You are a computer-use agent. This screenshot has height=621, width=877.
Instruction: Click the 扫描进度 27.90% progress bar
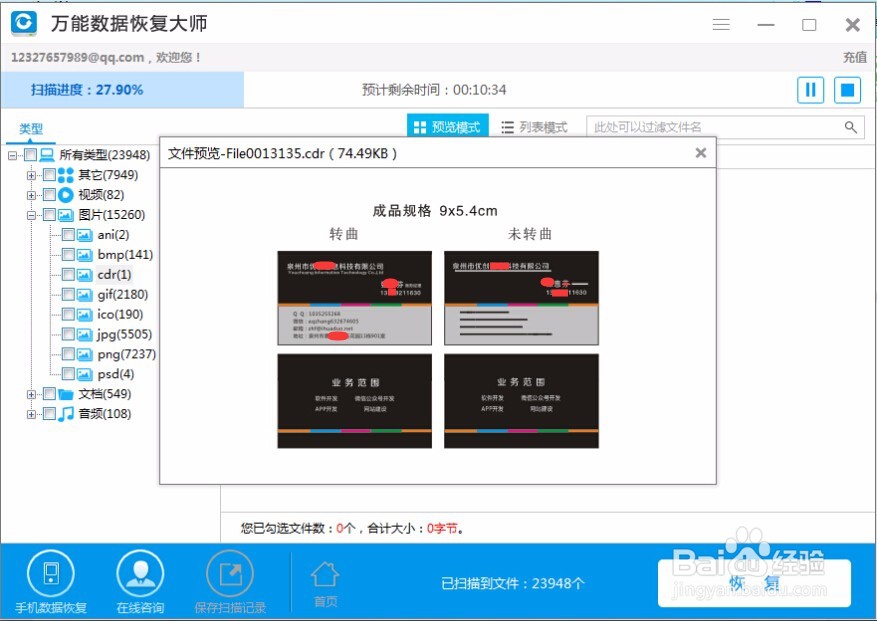pyautogui.click(x=122, y=90)
